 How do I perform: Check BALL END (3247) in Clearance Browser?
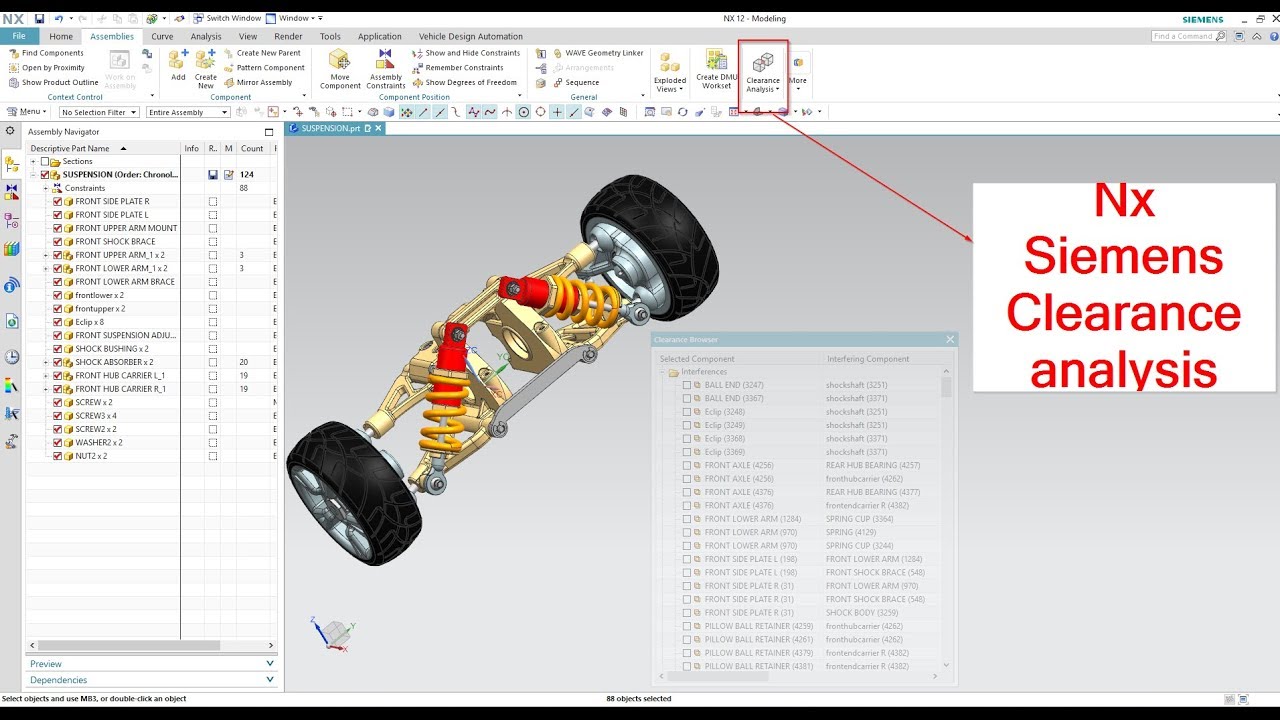click(x=687, y=385)
